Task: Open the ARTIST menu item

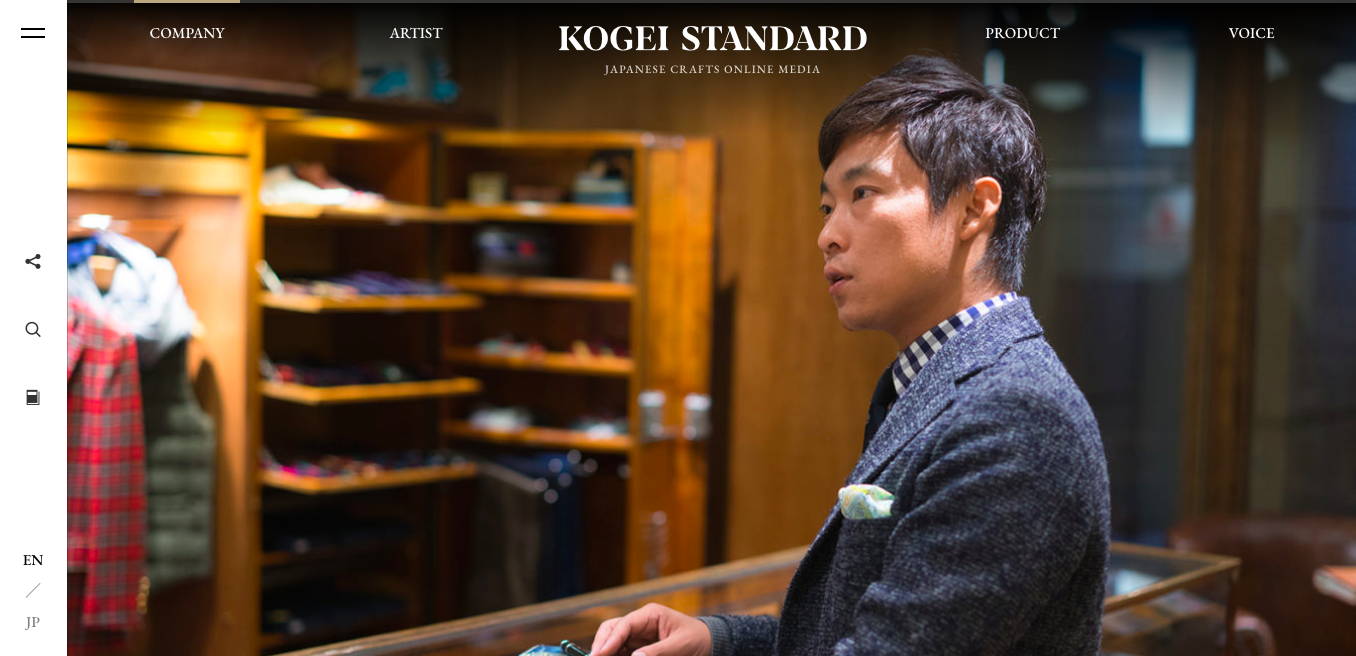Action: pos(416,33)
